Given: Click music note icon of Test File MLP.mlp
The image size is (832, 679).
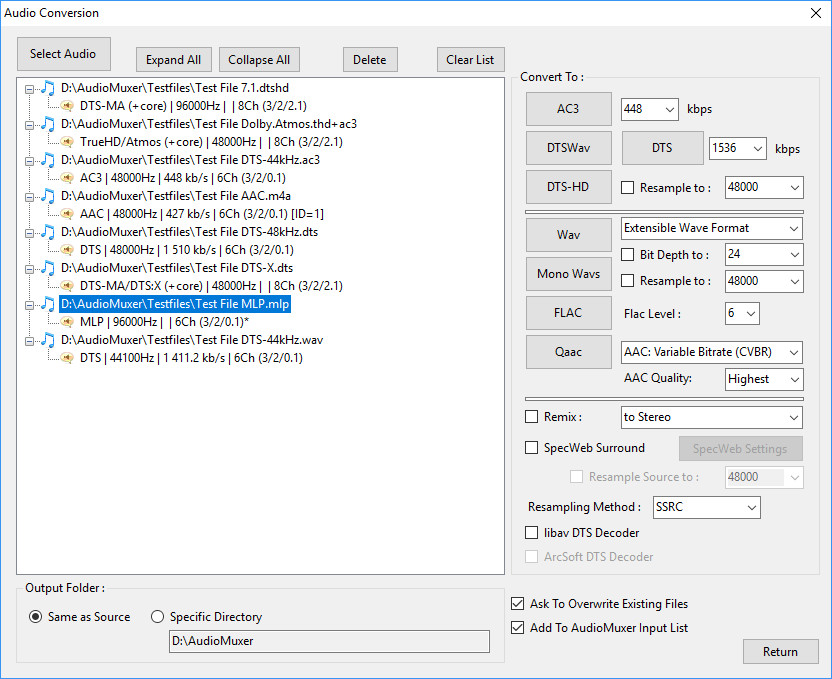Looking at the screenshot, I should tap(48, 304).
